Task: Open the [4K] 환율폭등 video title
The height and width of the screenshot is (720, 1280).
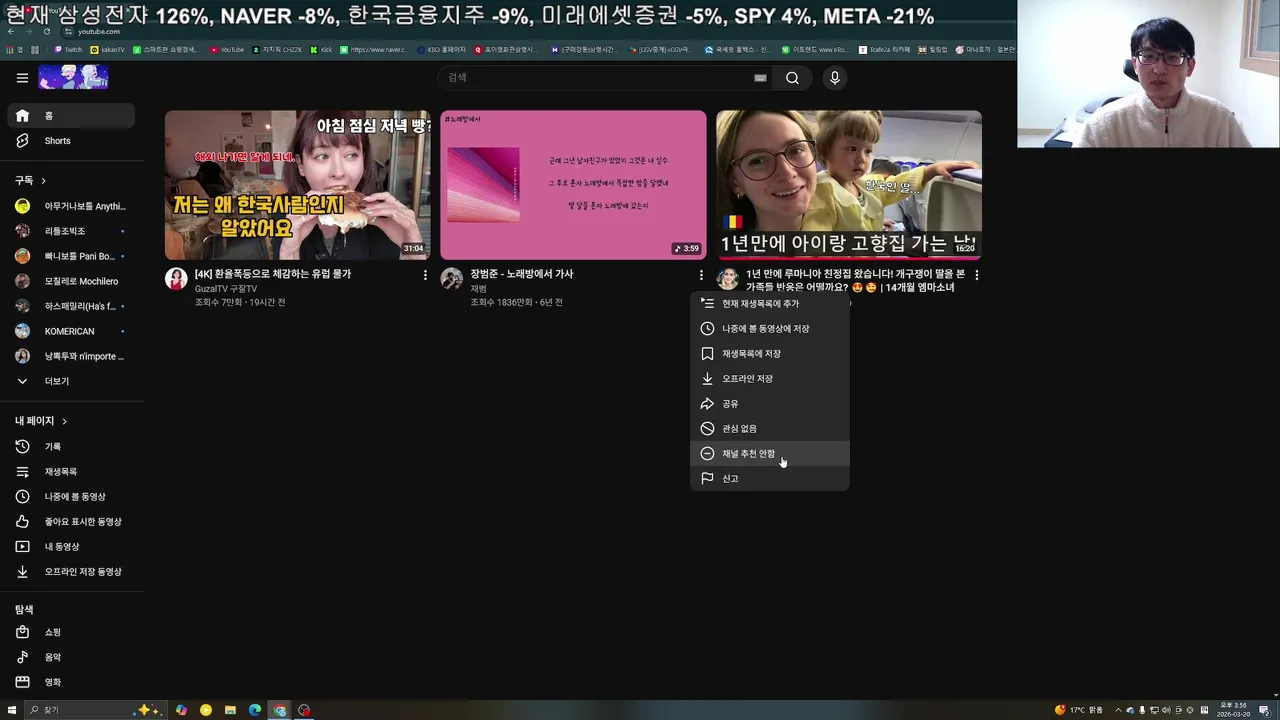Action: (273, 274)
